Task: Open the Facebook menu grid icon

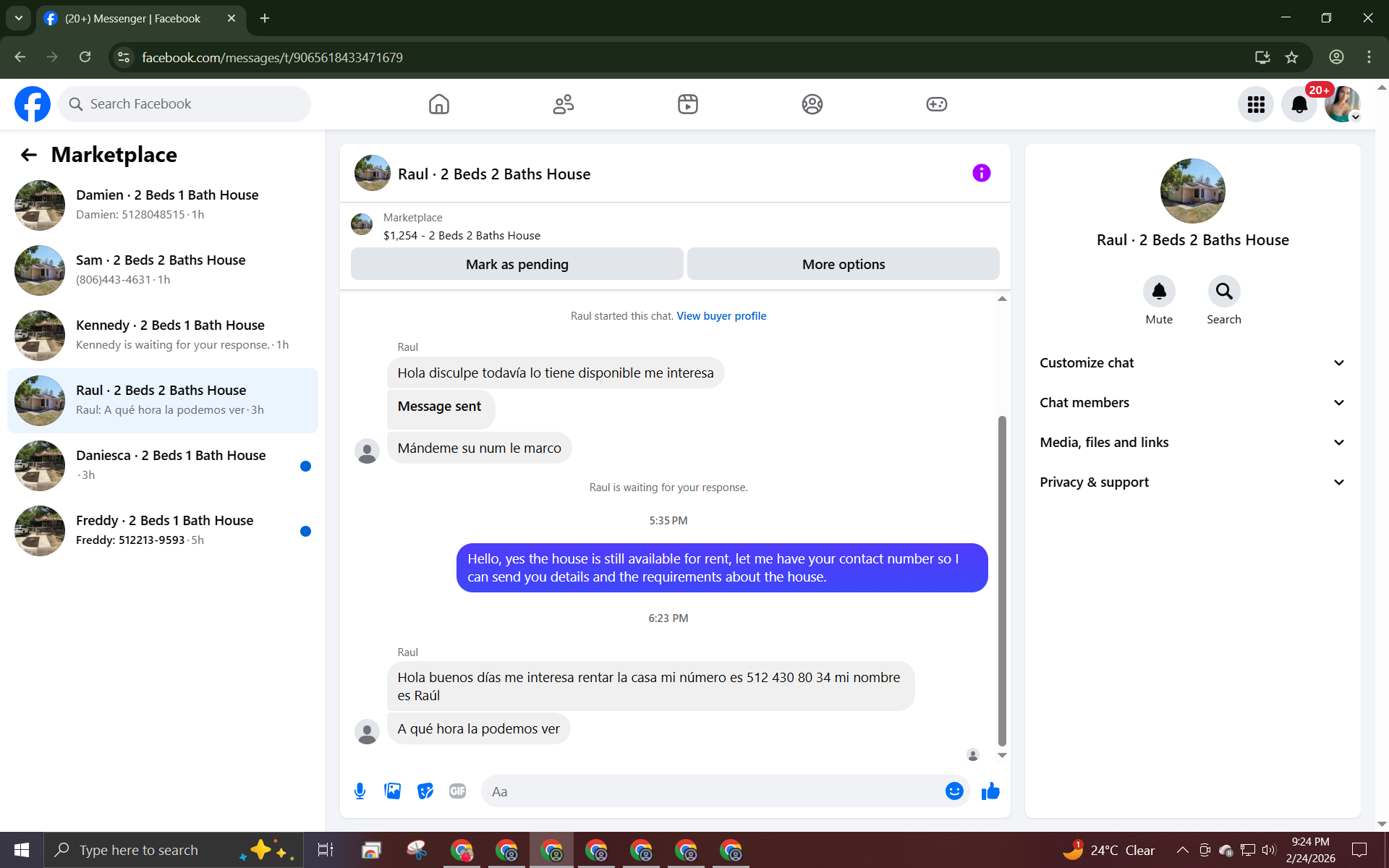Action: click(1256, 104)
